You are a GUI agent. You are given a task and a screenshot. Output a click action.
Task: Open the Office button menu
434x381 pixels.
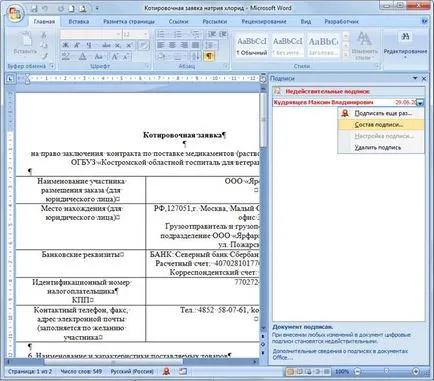point(14,14)
